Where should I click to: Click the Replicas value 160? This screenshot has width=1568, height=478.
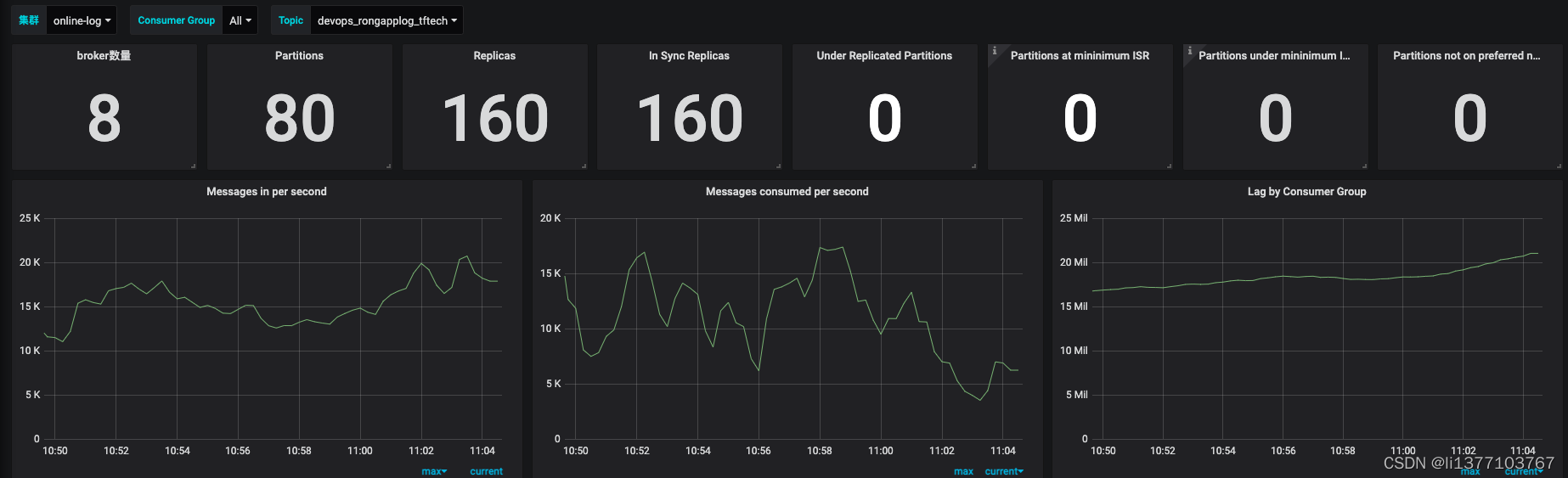pyautogui.click(x=494, y=118)
